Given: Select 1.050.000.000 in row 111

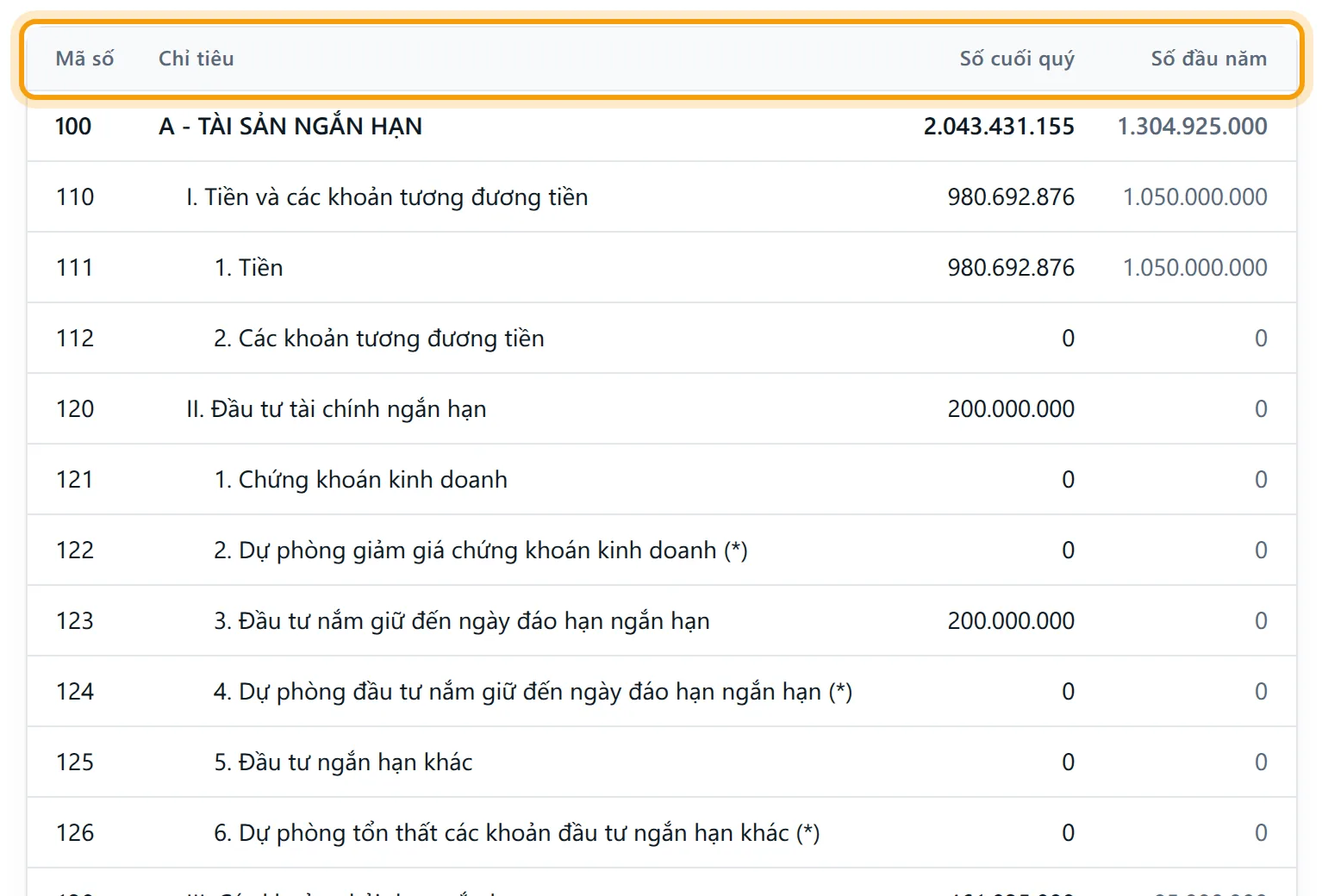Looking at the screenshot, I should 1194,268.
